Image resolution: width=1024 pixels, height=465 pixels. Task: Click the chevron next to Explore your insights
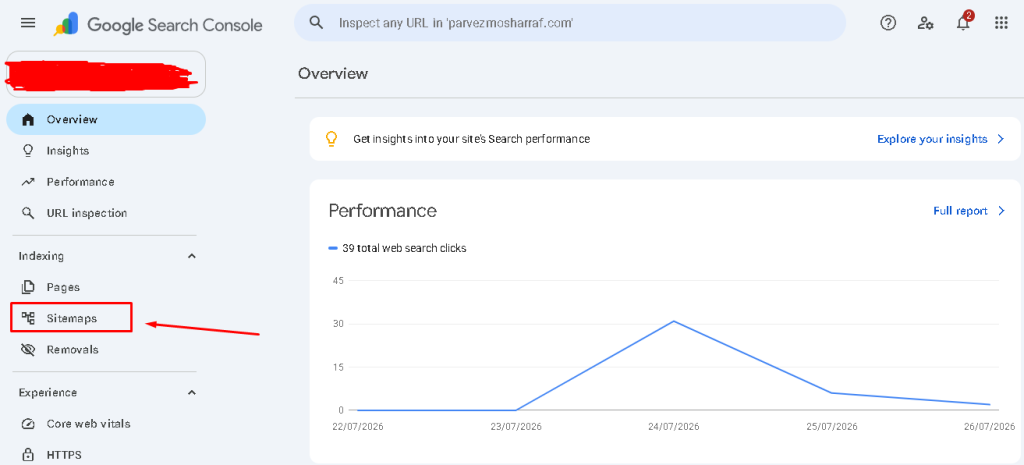pyautogui.click(x=1000, y=139)
